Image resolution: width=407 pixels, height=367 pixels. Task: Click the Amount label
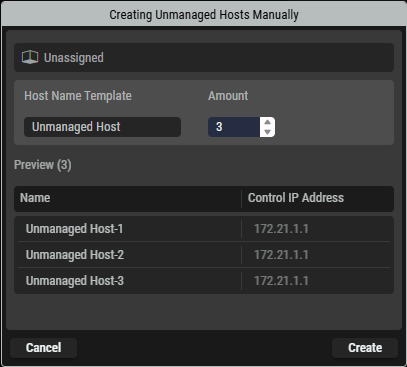click(x=228, y=96)
